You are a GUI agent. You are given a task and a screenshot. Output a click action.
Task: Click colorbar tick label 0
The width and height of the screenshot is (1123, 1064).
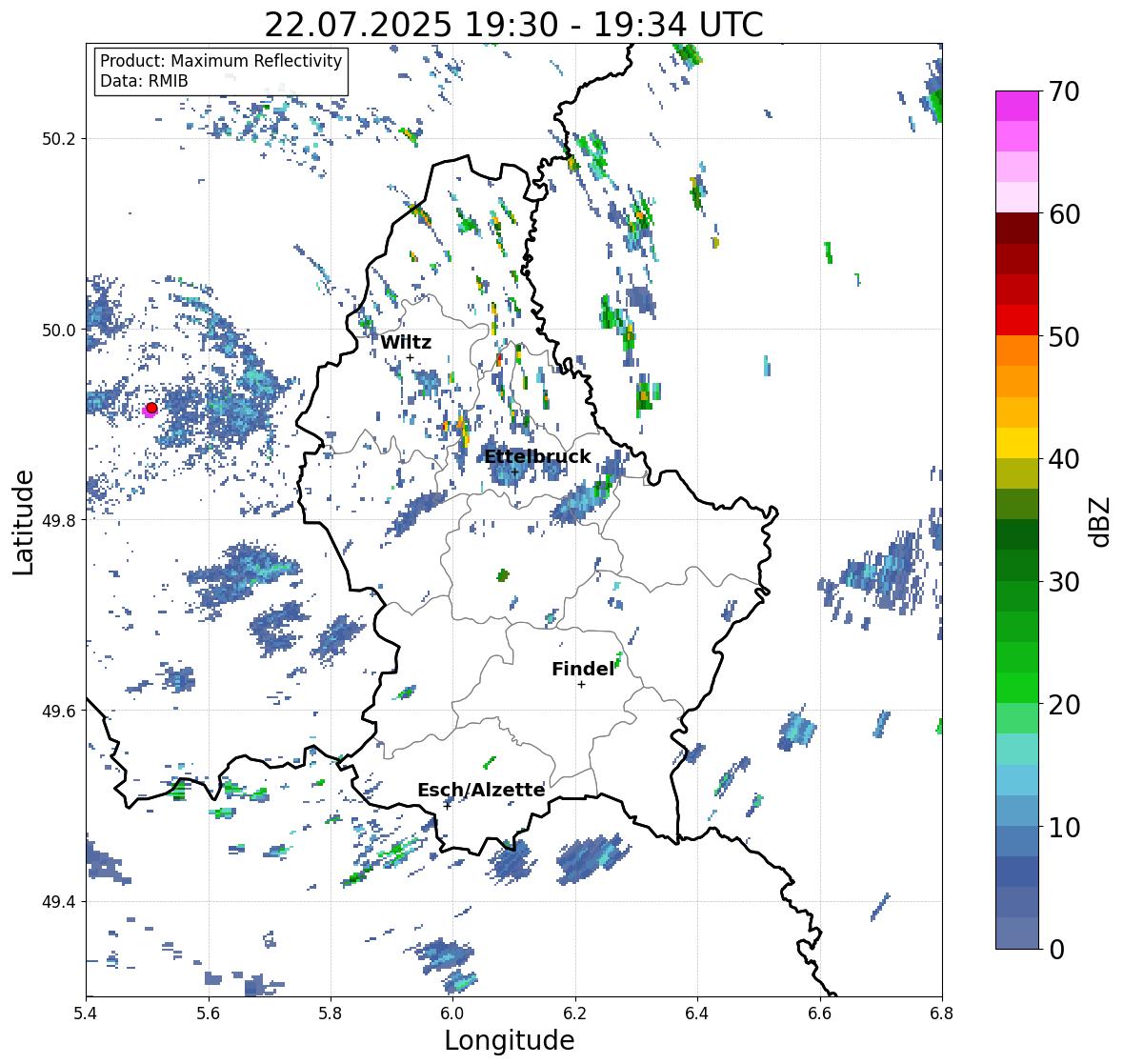[x=1056, y=950]
